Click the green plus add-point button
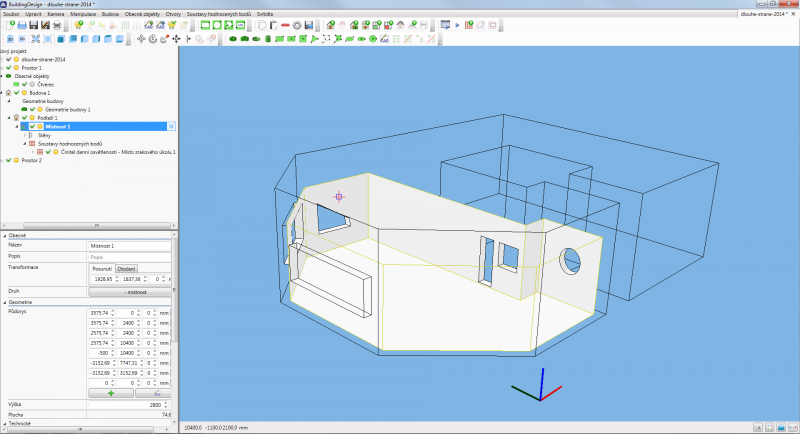 (111, 393)
